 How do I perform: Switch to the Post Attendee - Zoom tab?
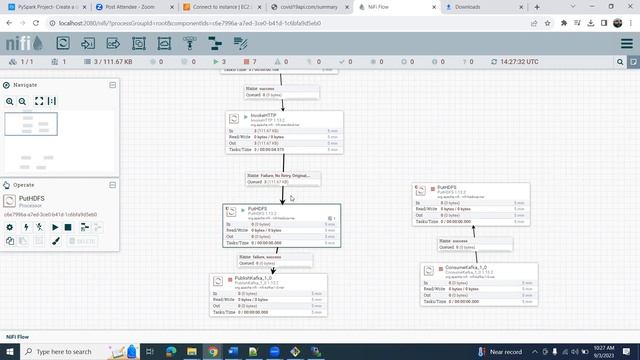pyautogui.click(x=134, y=7)
